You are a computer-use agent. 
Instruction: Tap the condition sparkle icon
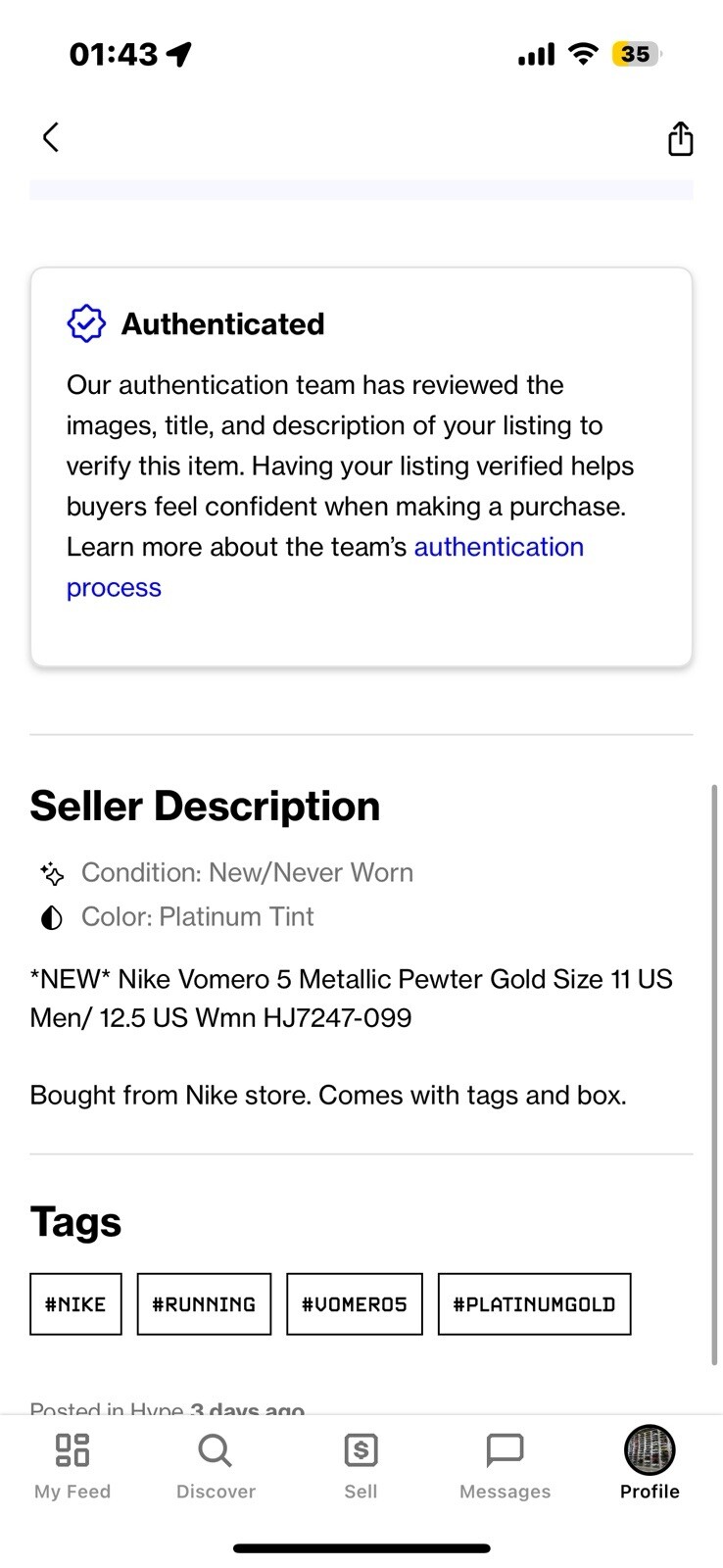(52, 873)
